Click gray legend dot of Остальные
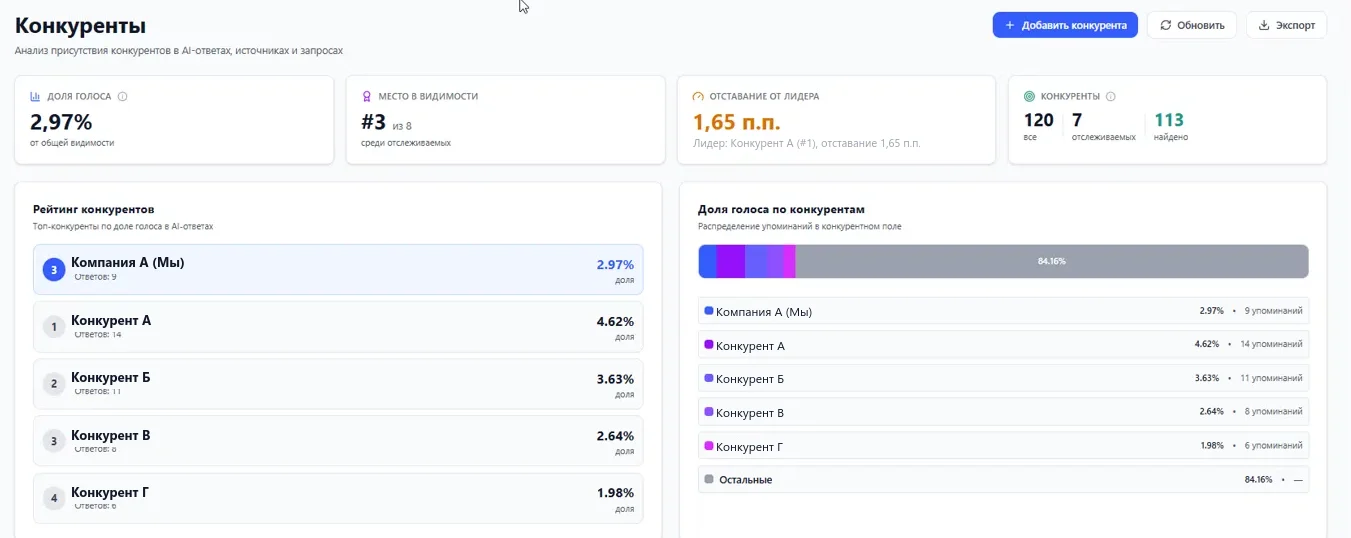1351x538 pixels. click(709, 479)
